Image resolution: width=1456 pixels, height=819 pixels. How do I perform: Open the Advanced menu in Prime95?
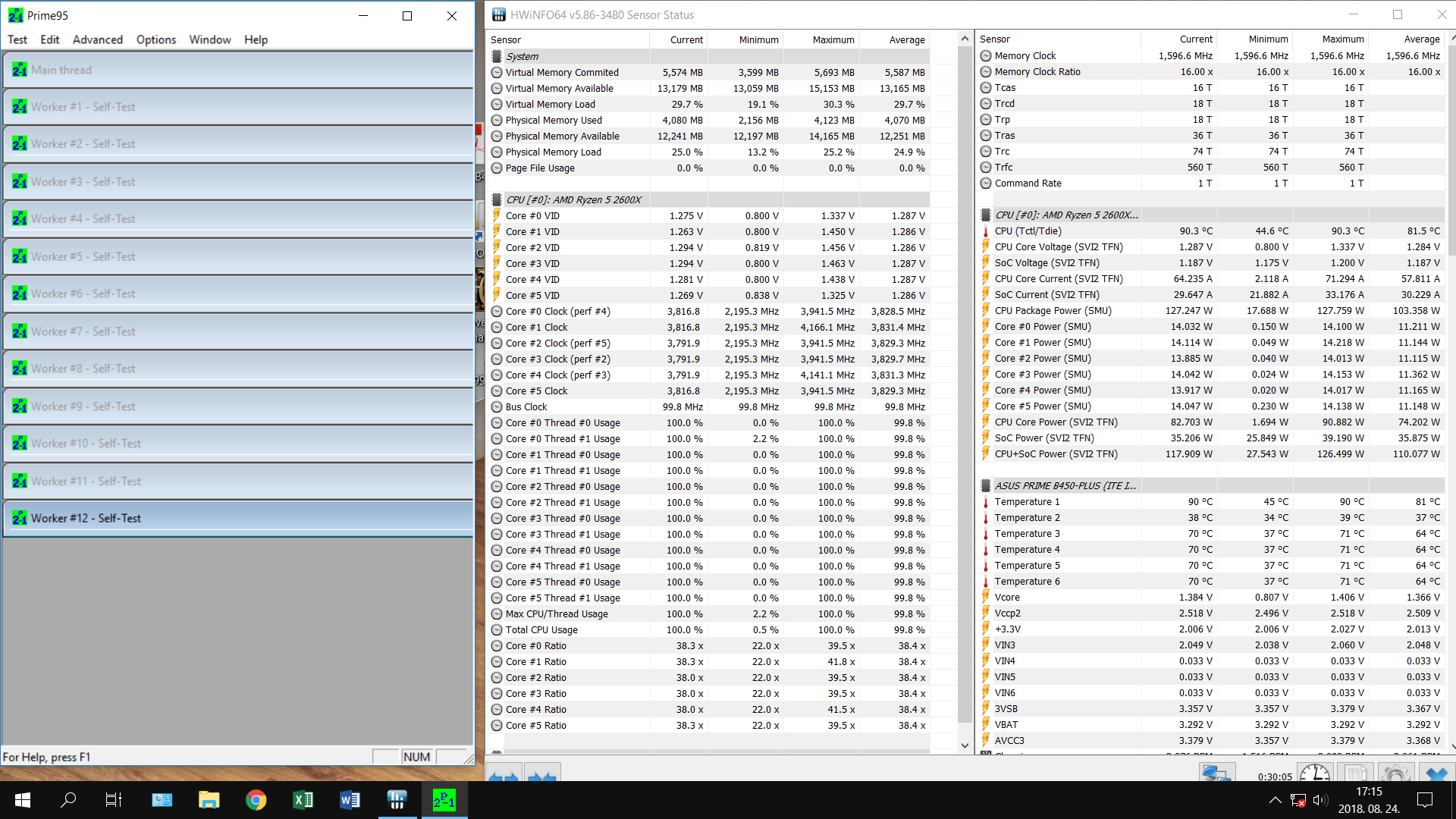coord(98,39)
